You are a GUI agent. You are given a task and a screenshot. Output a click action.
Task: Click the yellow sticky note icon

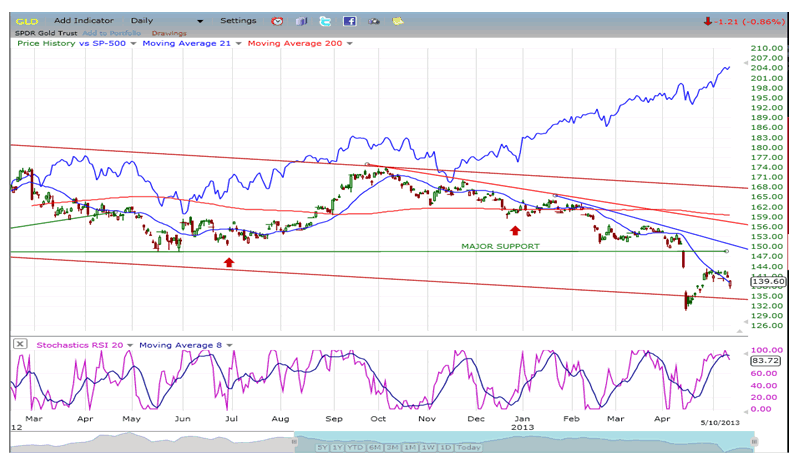pos(398,21)
